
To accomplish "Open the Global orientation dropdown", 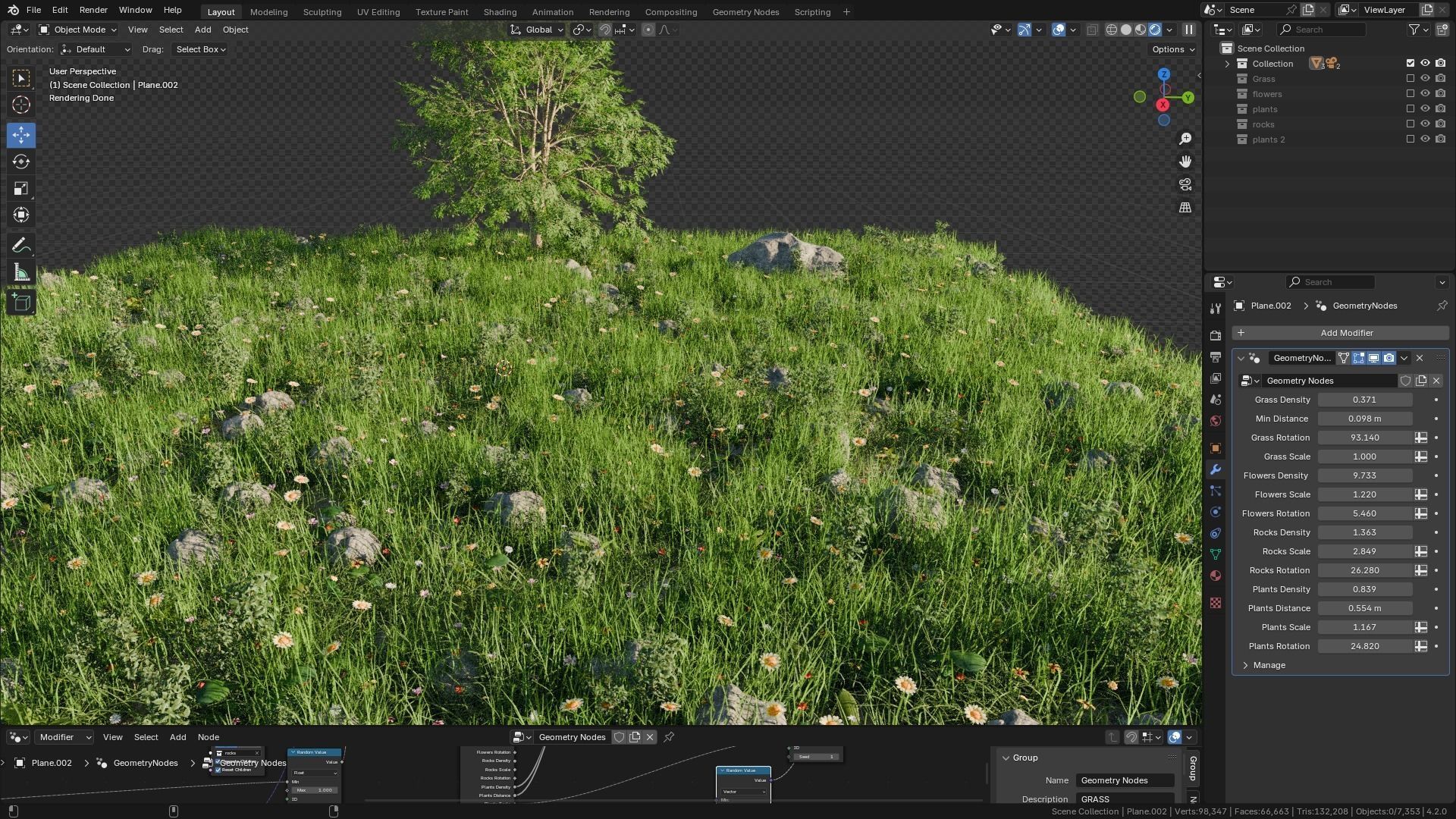I will point(537,30).
